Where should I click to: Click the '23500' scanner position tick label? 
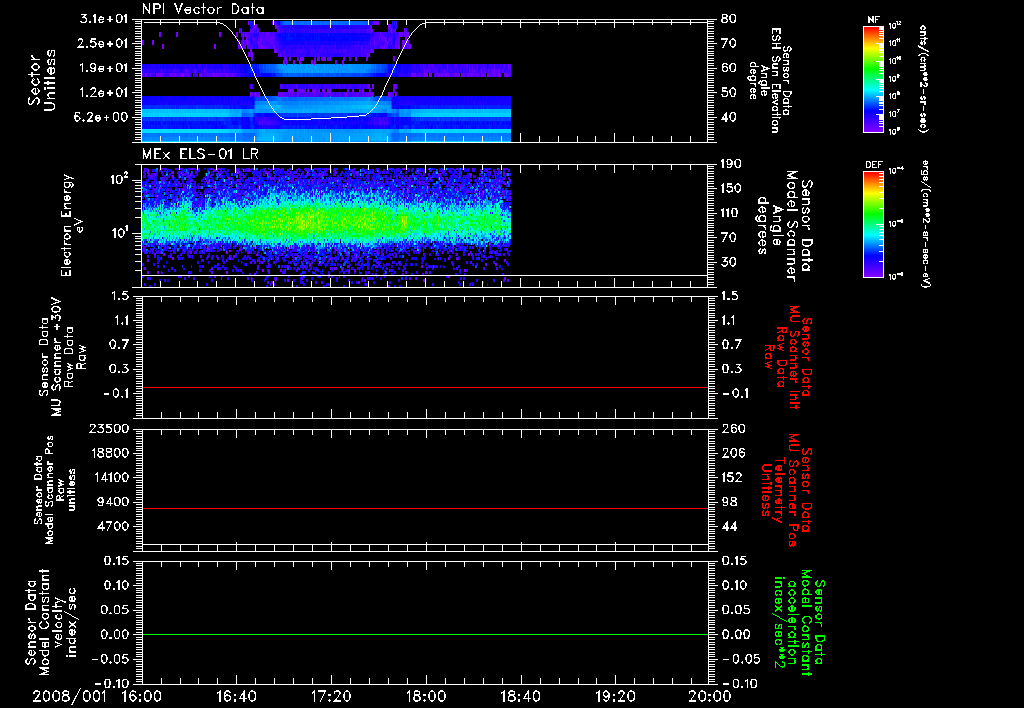(108, 429)
